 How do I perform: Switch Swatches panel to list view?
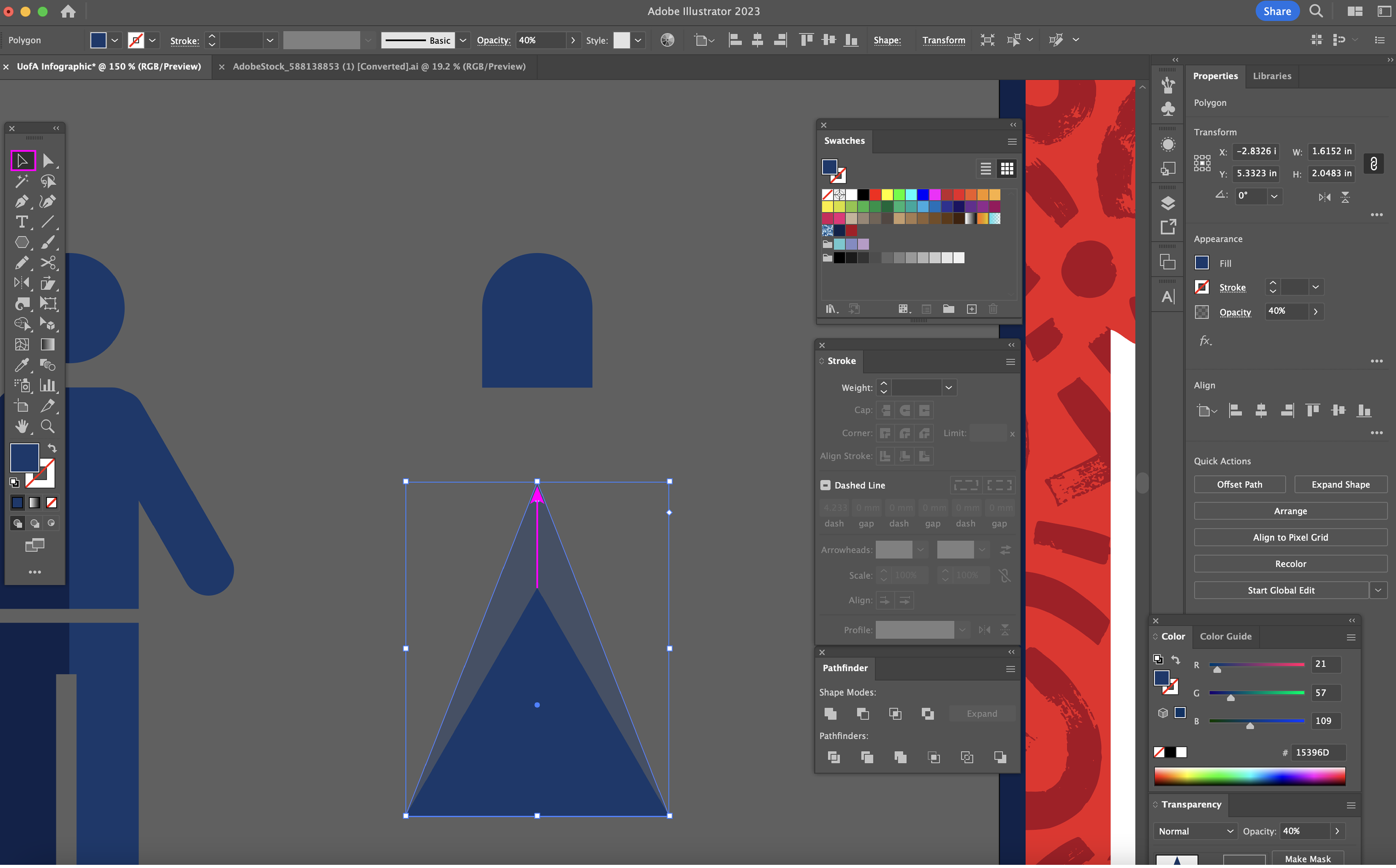pyautogui.click(x=986, y=169)
